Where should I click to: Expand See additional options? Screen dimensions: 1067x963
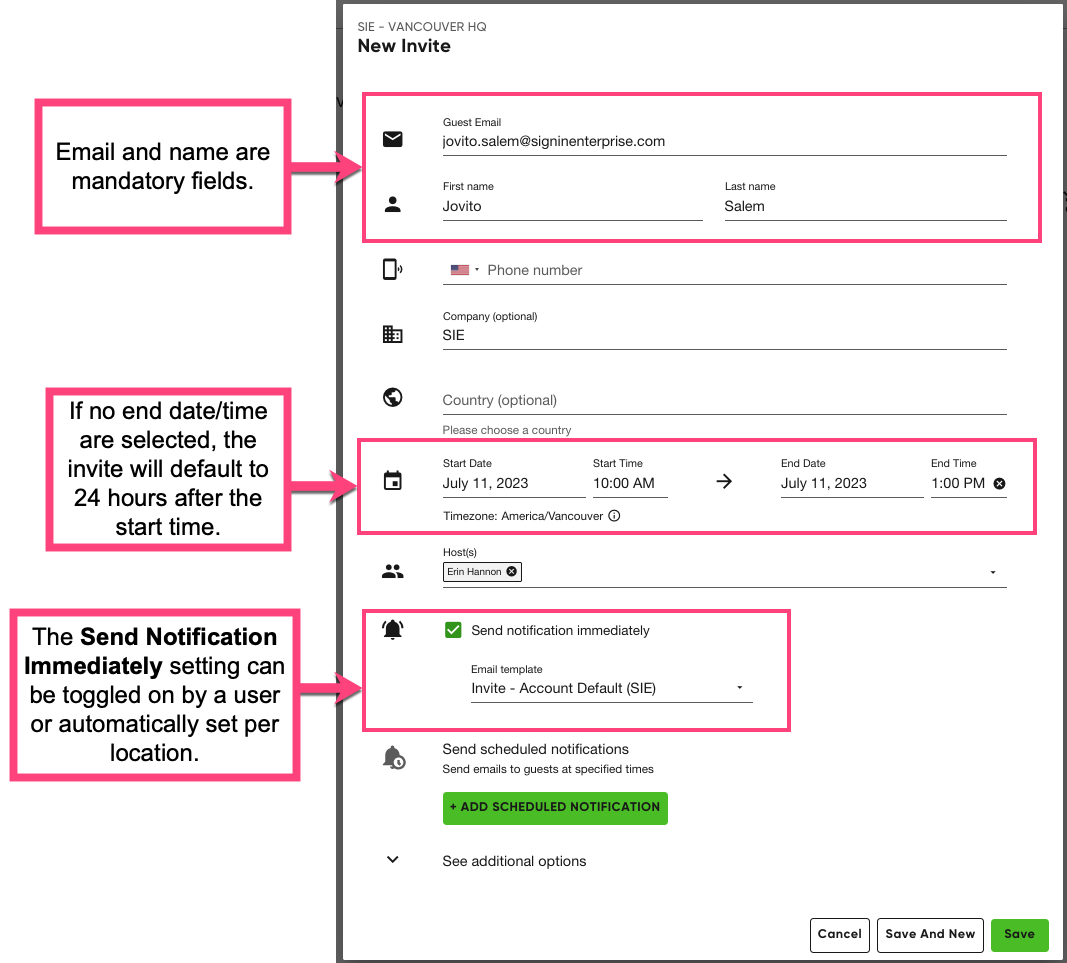click(393, 860)
